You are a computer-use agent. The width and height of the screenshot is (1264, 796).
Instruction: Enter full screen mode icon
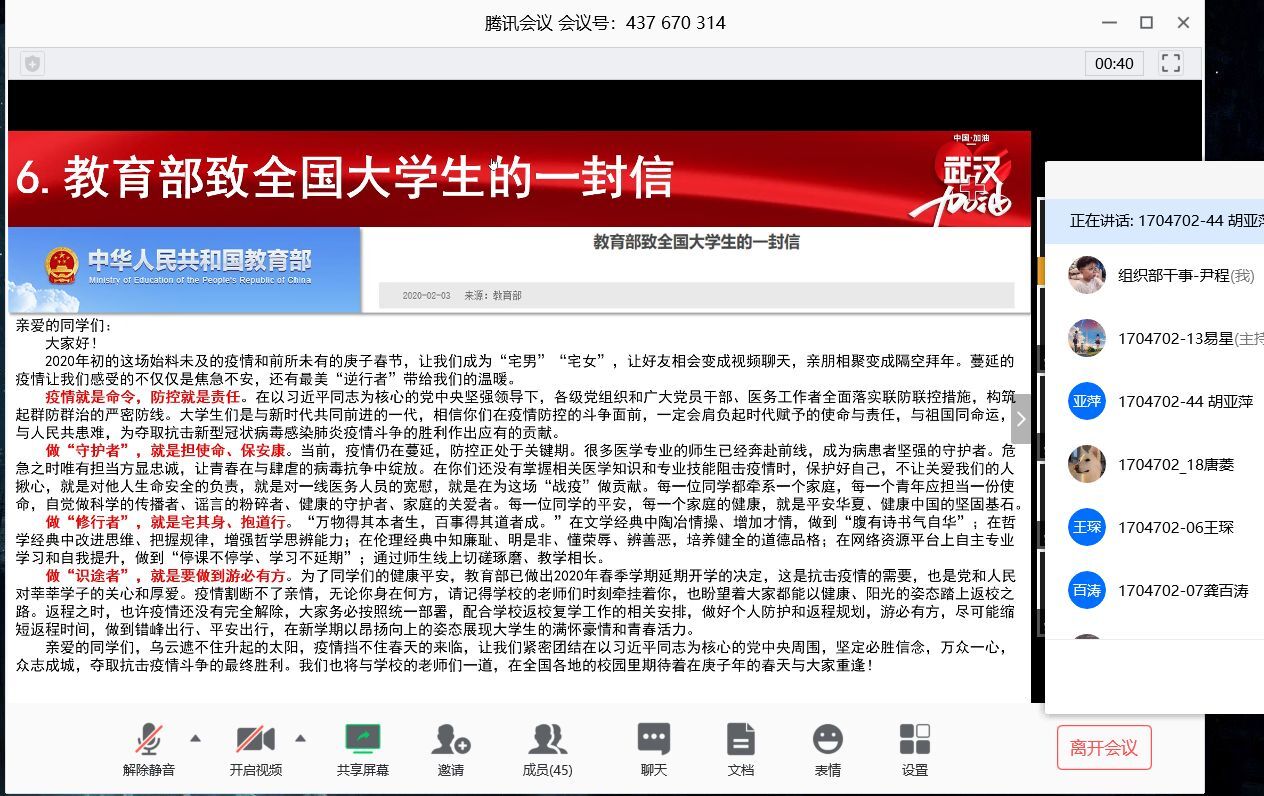[x=1171, y=63]
